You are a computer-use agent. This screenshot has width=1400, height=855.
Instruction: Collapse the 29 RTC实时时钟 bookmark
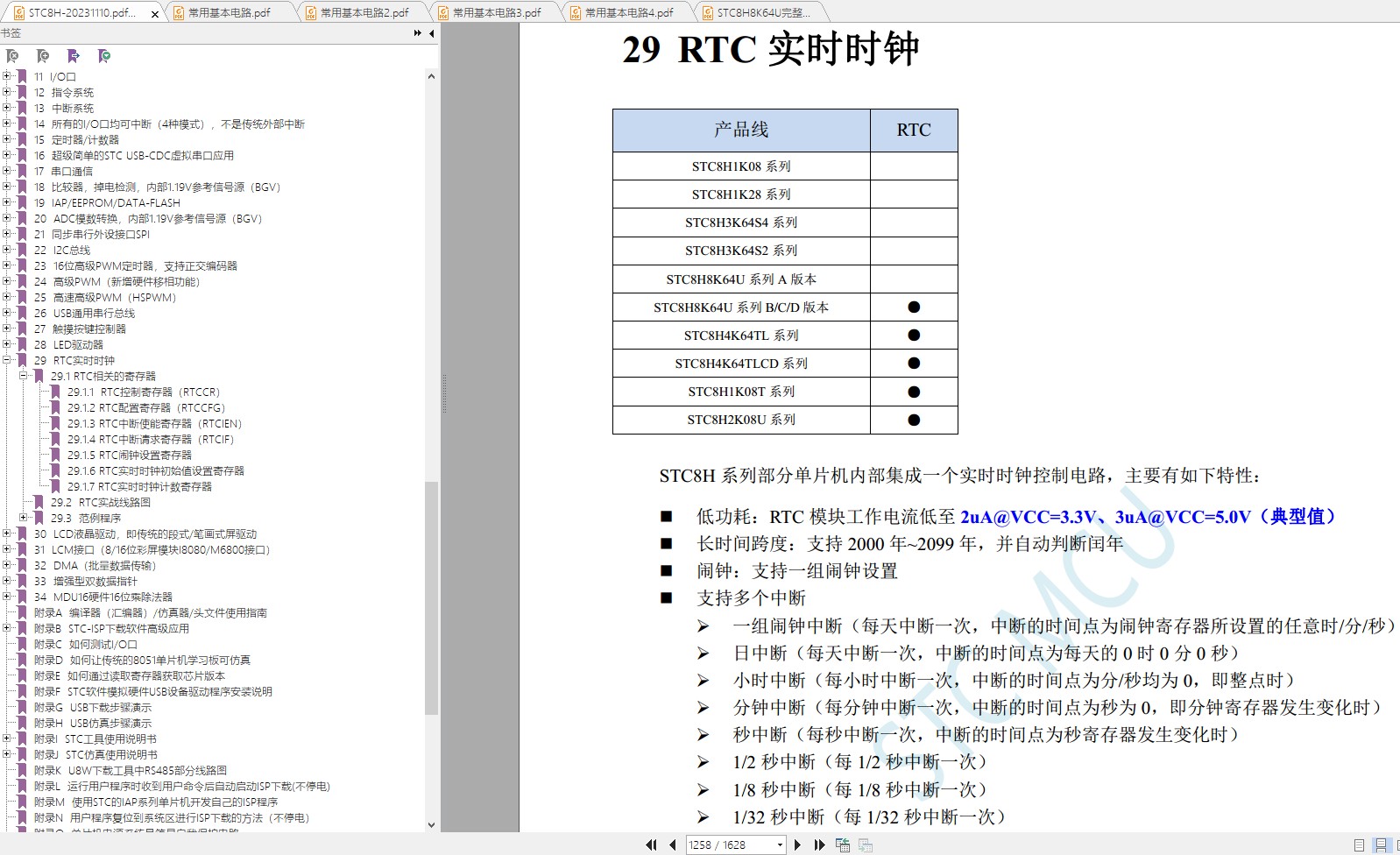7,360
